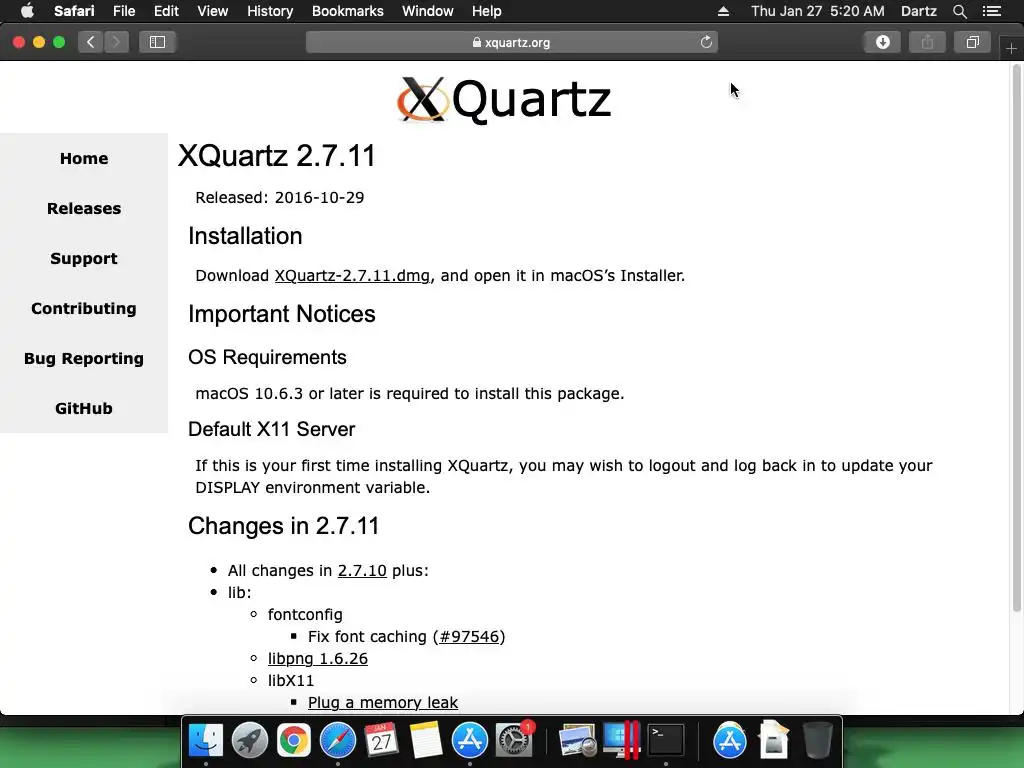Go forward with Safari's forward arrow

[x=116, y=42]
